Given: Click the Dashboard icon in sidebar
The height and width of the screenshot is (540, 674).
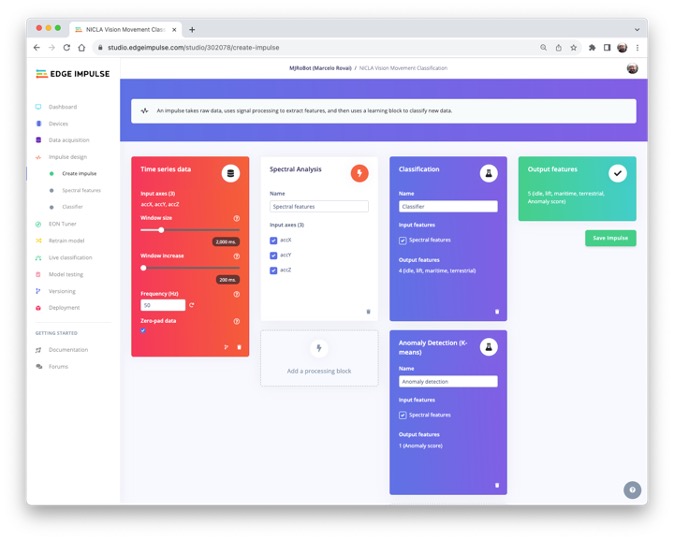Looking at the screenshot, I should pyautogui.click(x=38, y=107).
